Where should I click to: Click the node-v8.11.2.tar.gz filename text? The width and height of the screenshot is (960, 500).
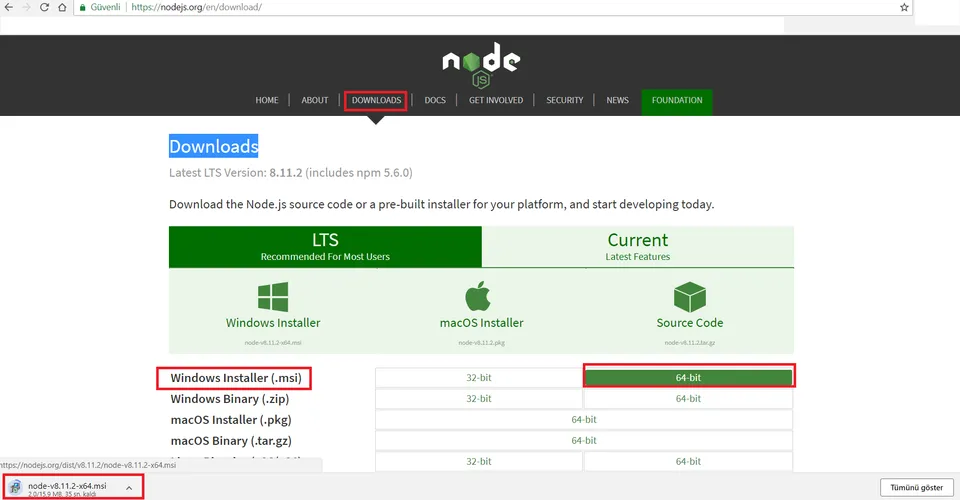[690, 343]
